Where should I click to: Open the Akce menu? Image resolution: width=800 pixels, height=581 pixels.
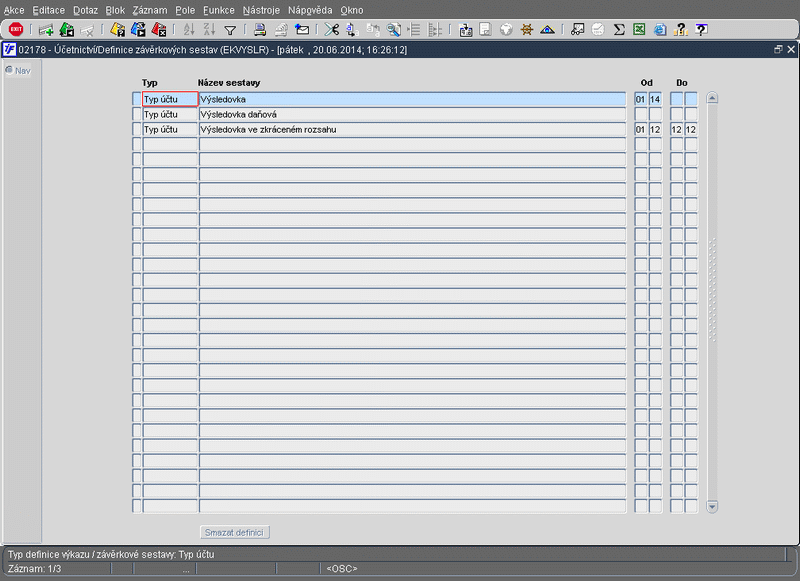[x=14, y=10]
